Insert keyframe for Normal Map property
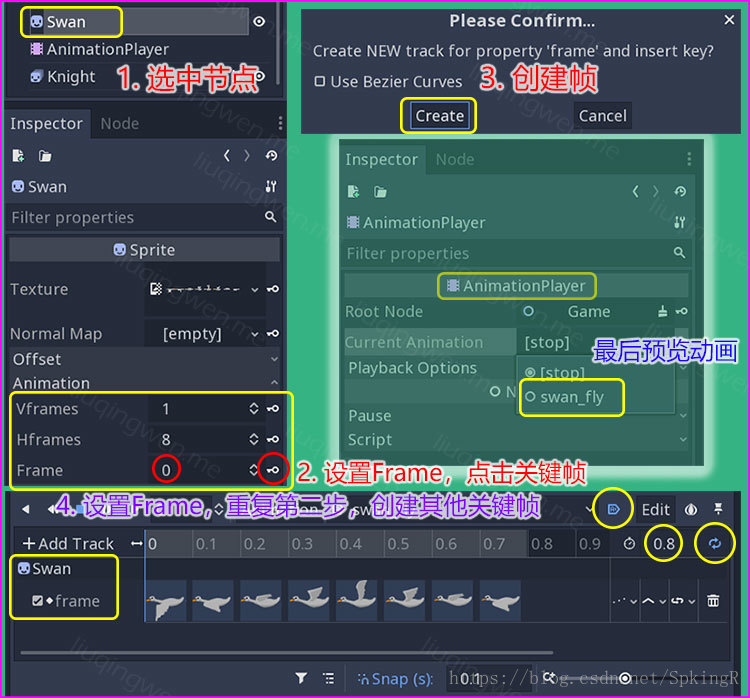The image size is (750, 698). pos(273,333)
